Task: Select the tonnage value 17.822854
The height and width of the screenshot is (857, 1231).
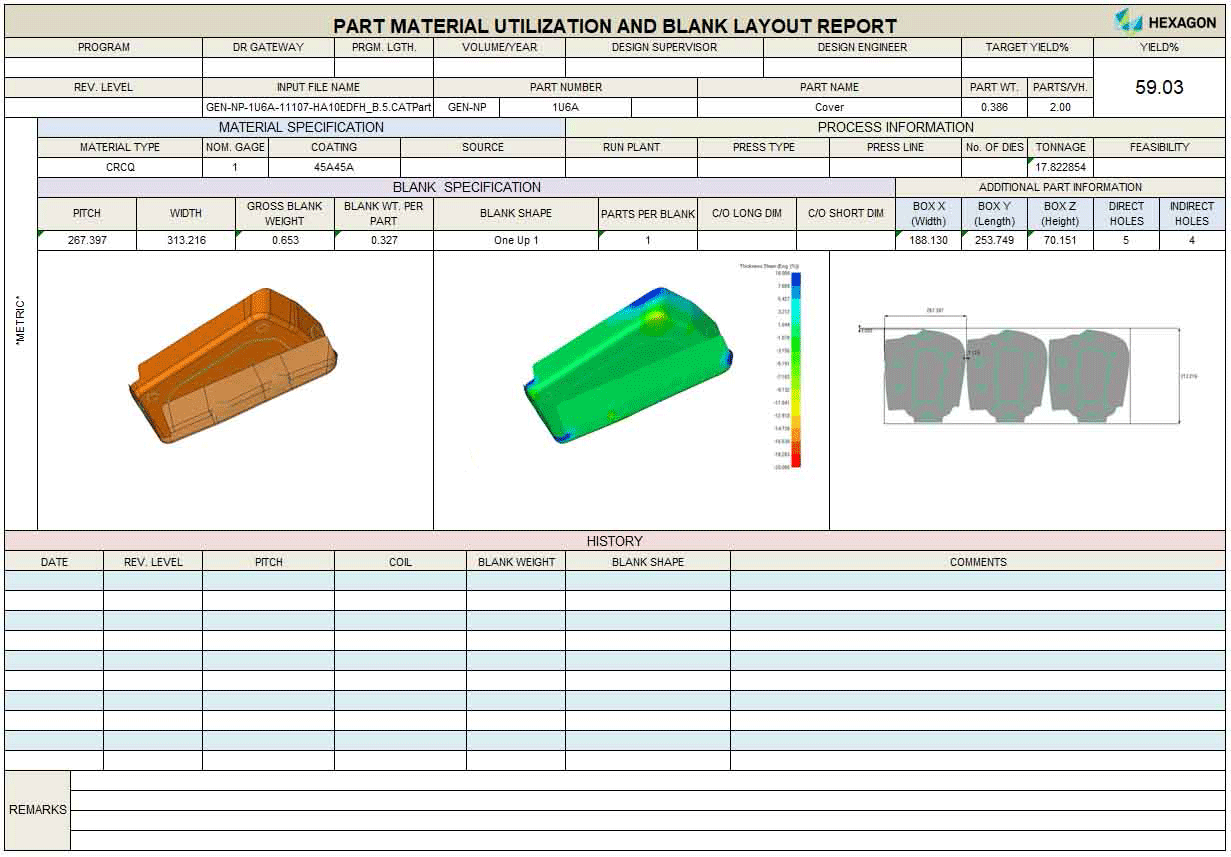Action: tap(1060, 168)
